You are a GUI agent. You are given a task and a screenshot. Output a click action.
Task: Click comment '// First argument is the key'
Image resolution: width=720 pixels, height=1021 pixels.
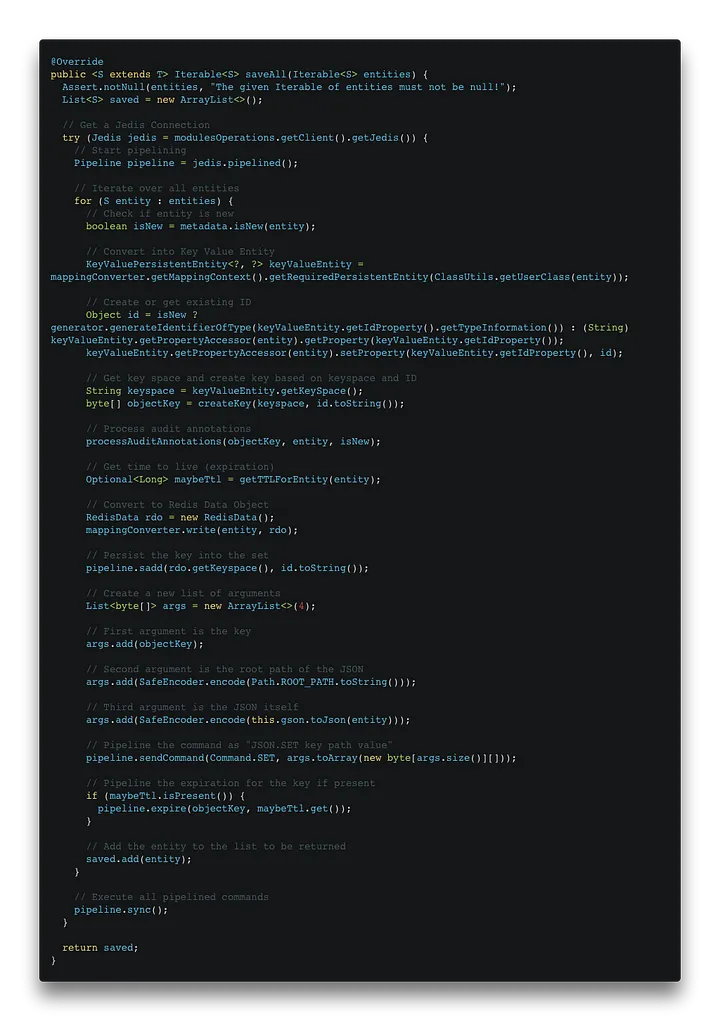pos(169,632)
